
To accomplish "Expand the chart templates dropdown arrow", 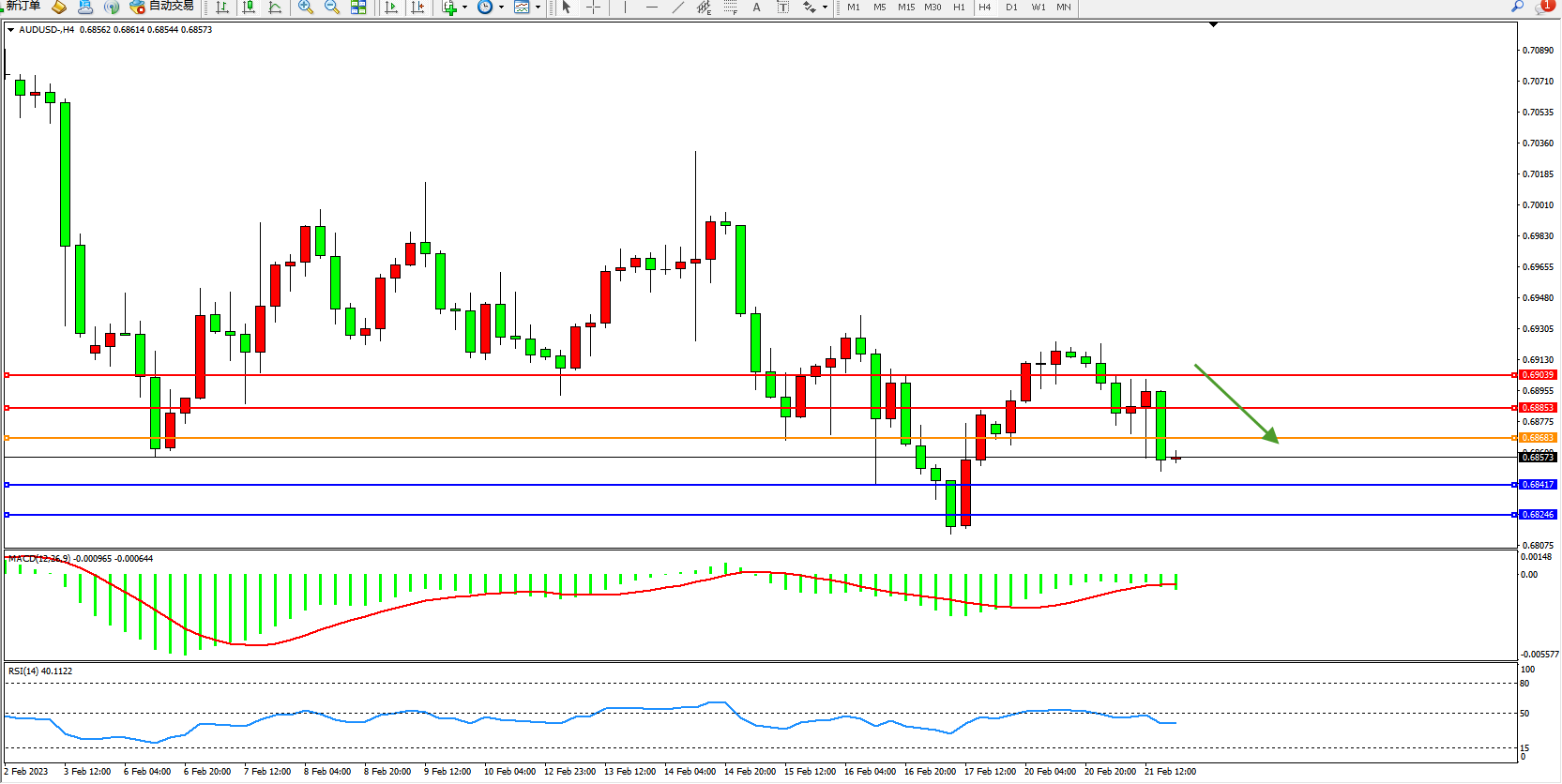I will [538, 7].
